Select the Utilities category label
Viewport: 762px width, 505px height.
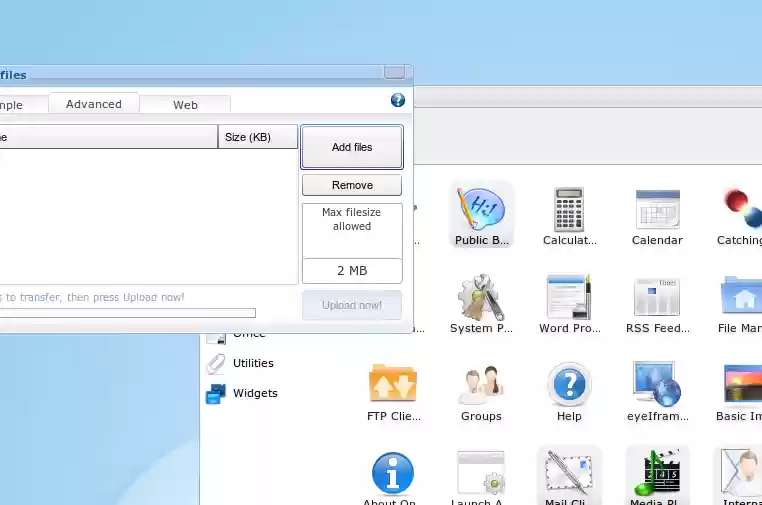coord(253,363)
